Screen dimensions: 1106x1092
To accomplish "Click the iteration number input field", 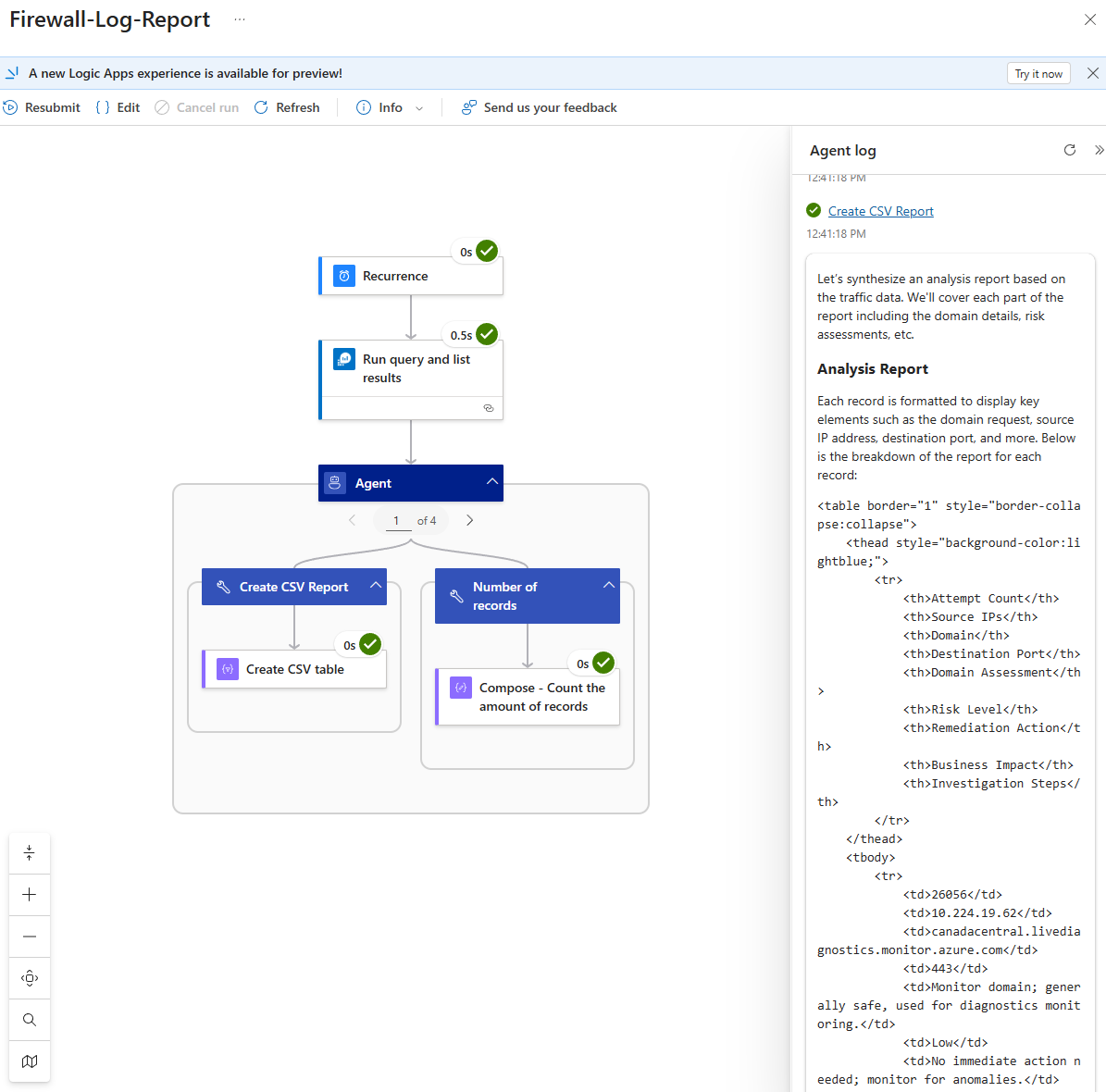I will point(397,521).
